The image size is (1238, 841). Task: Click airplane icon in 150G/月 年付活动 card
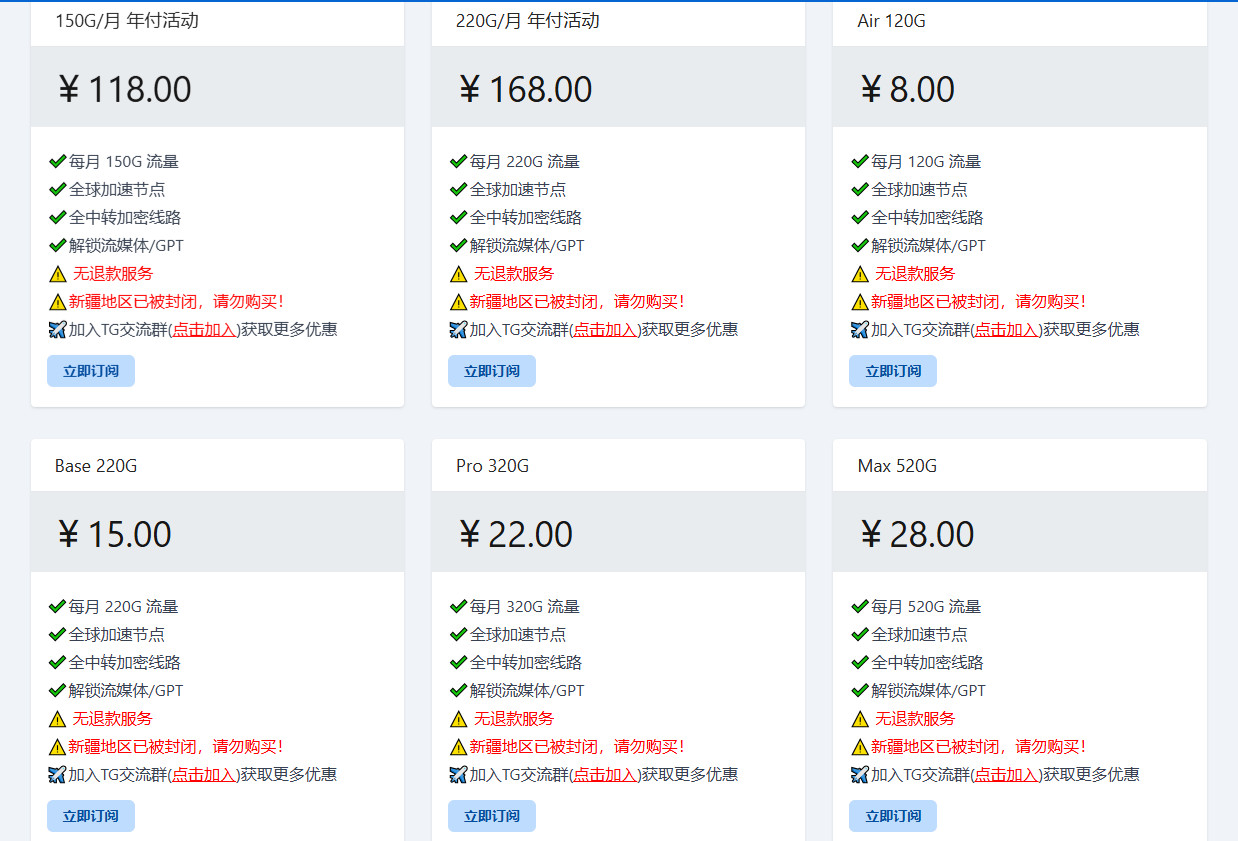coord(57,330)
